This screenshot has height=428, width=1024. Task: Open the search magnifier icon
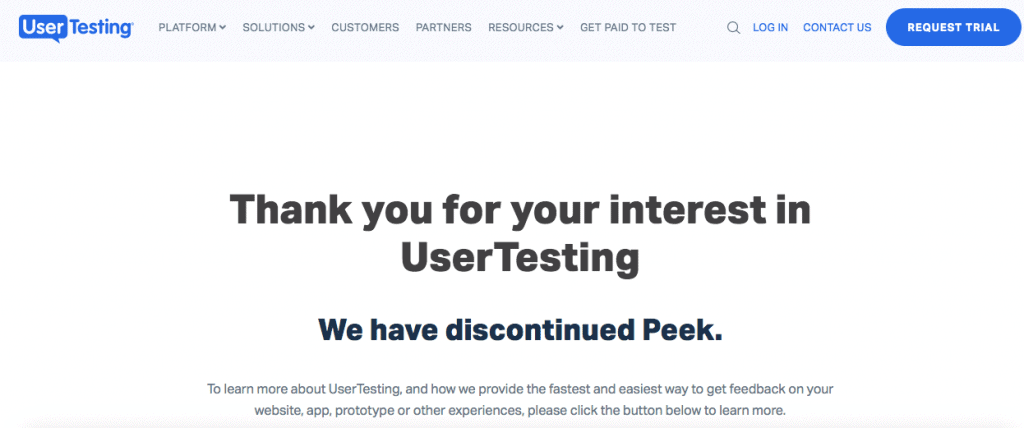click(733, 27)
